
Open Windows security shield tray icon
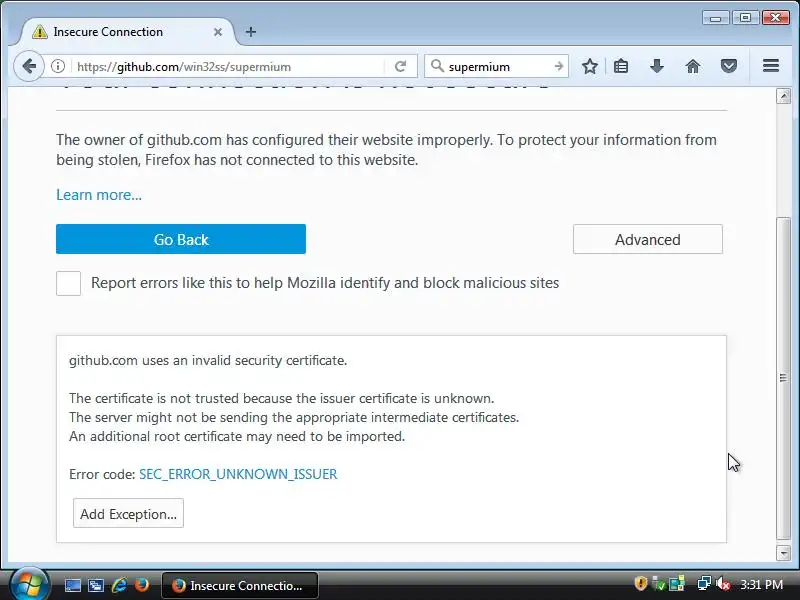tap(640, 583)
